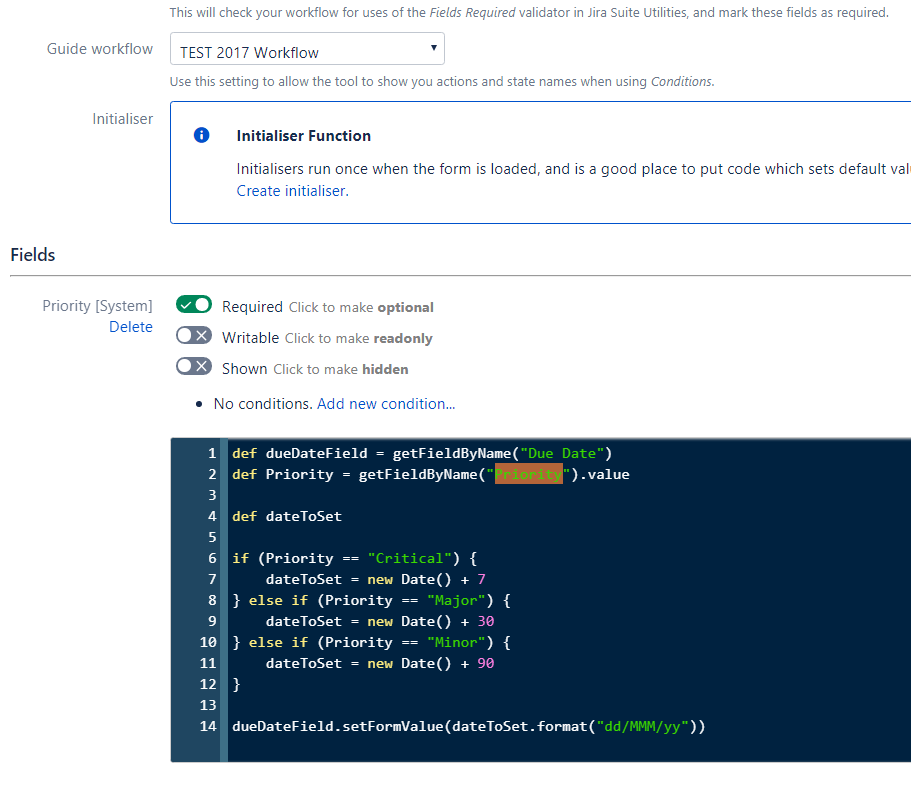Click Add new condition link
This screenshot has width=911, height=789.
tap(386, 404)
